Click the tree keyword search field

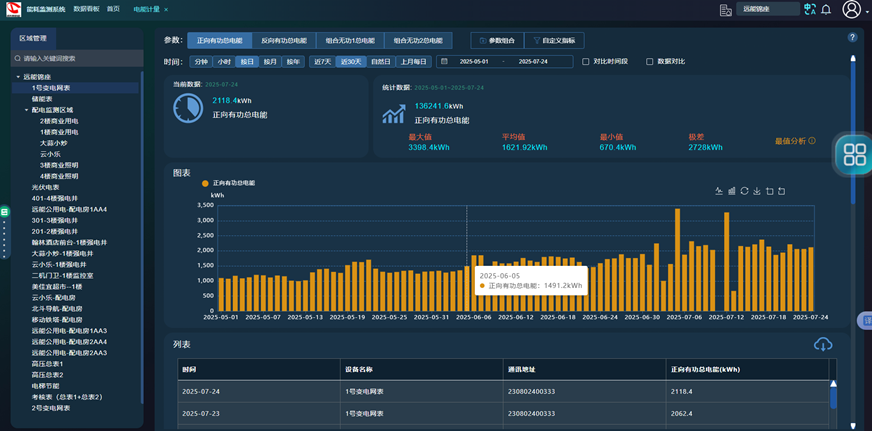pos(75,58)
